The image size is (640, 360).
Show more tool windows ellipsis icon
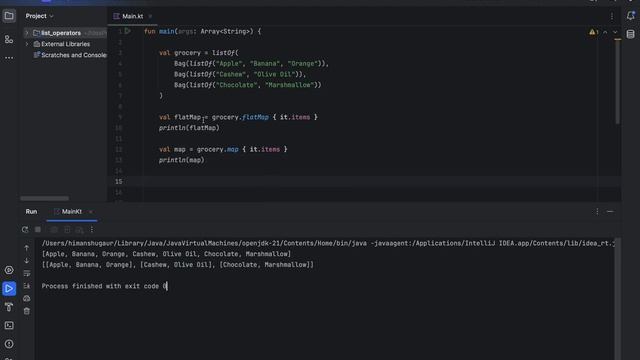pyautogui.click(x=9, y=58)
